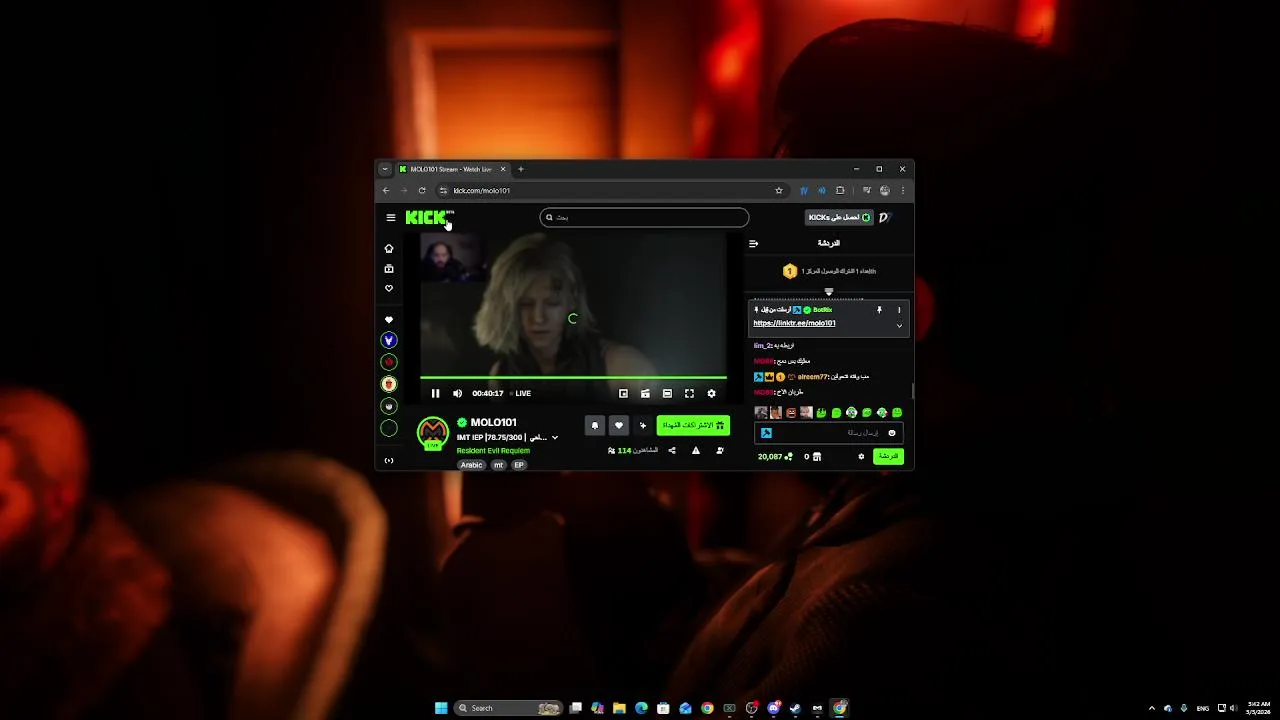The width and height of the screenshot is (1280, 720).
Task: Enable picture-in-picture mini player
Action: pos(623,393)
